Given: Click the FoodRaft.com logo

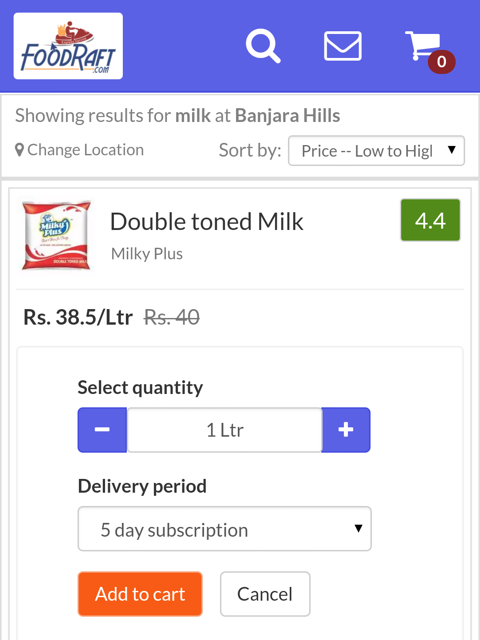Looking at the screenshot, I should coord(68,46).
